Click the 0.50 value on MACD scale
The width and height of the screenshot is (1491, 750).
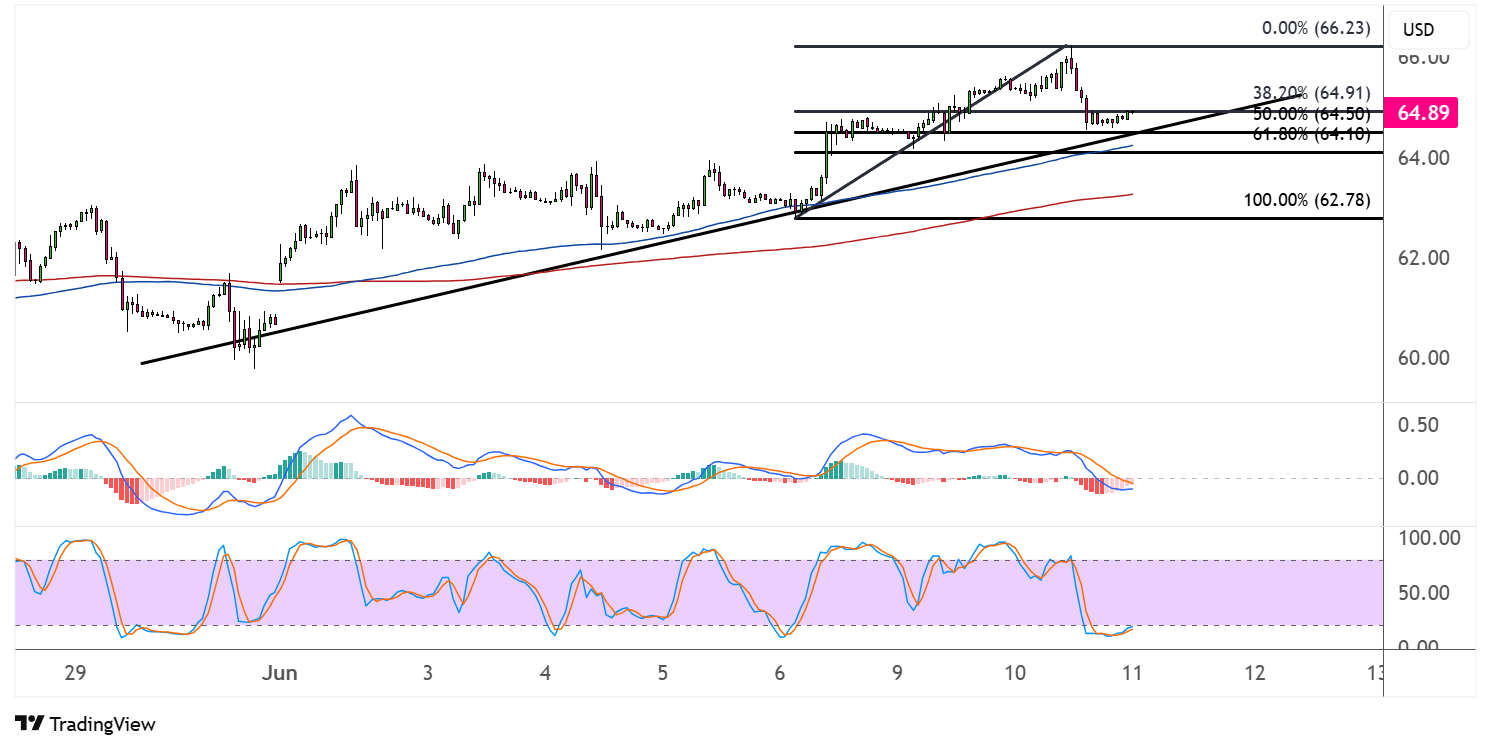pyautogui.click(x=1420, y=425)
